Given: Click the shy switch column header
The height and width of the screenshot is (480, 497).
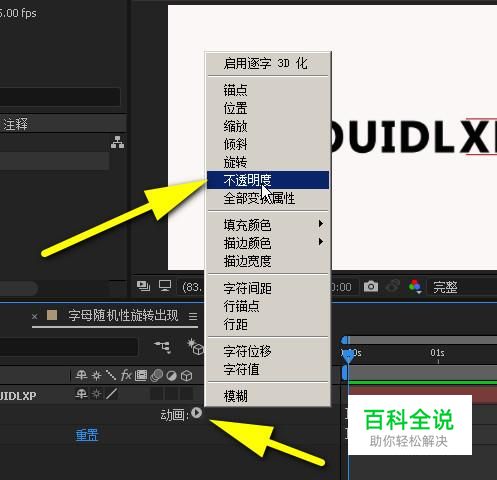Looking at the screenshot, I should (x=81, y=376).
